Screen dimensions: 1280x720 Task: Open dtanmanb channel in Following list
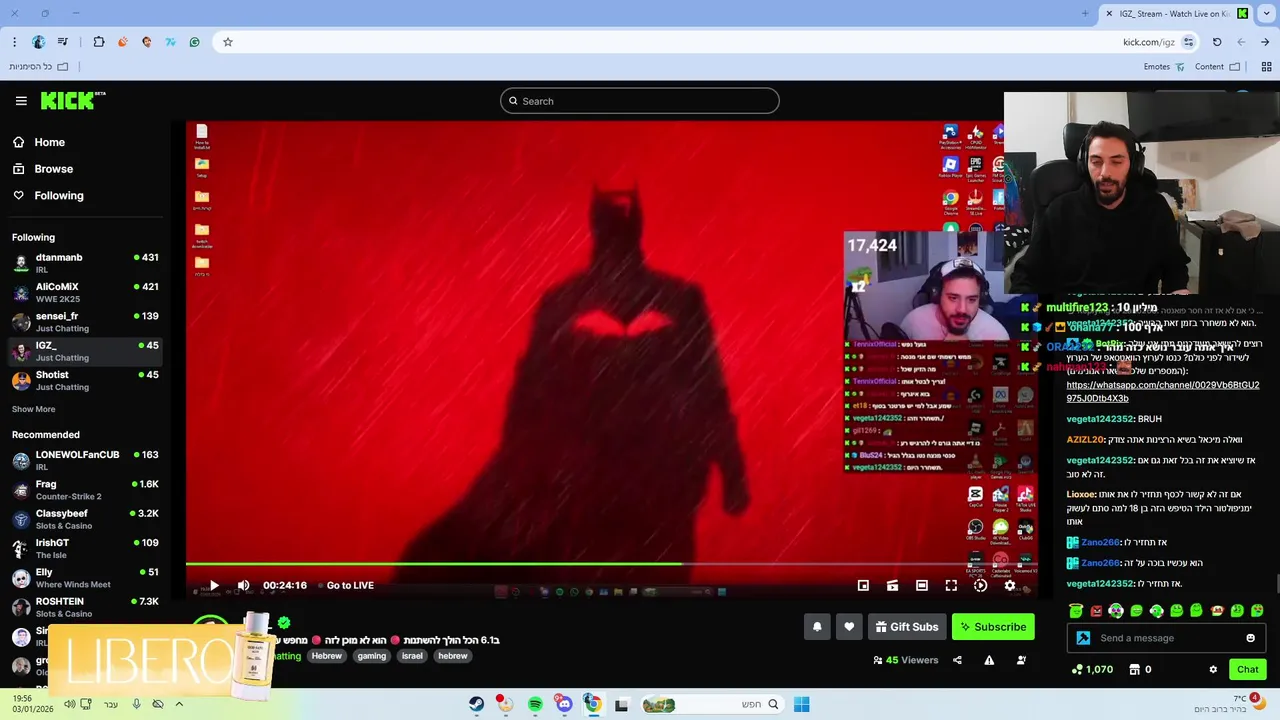(85, 263)
